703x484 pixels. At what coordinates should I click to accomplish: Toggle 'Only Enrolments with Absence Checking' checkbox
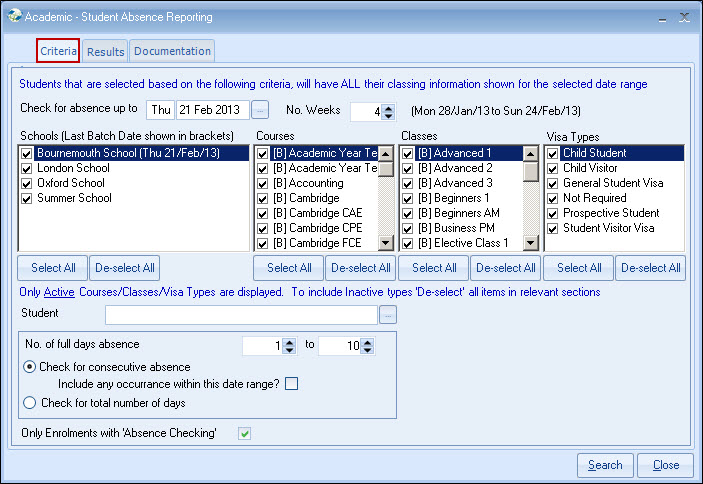(244, 433)
